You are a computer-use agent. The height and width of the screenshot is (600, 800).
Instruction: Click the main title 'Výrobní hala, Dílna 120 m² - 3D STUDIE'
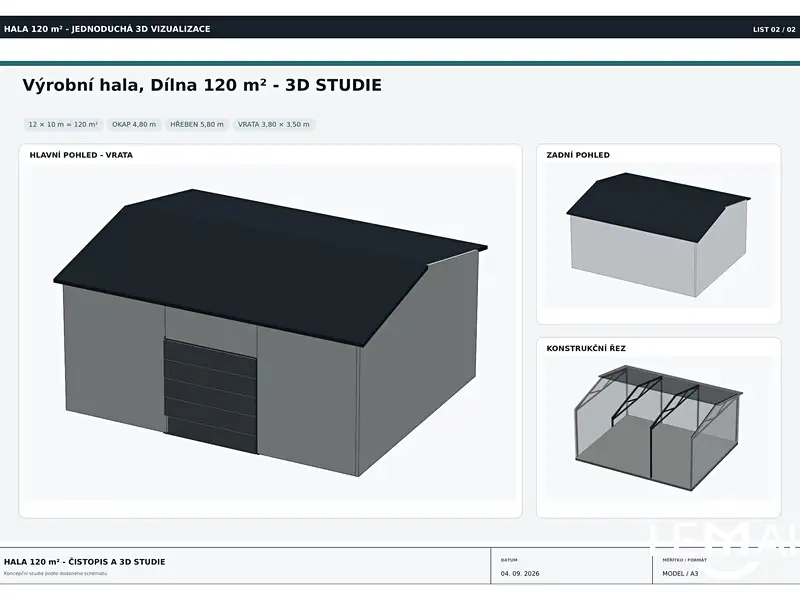[x=202, y=85]
